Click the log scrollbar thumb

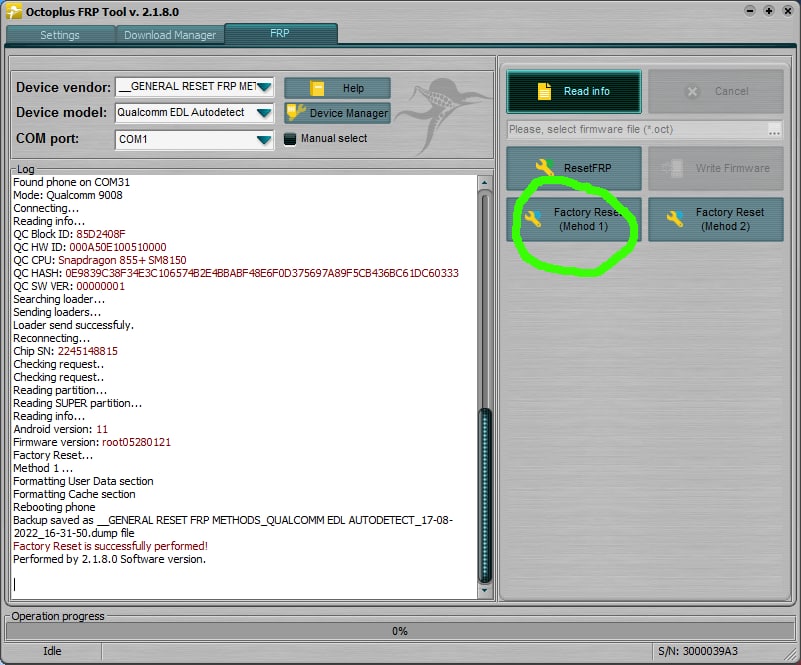tap(485, 495)
